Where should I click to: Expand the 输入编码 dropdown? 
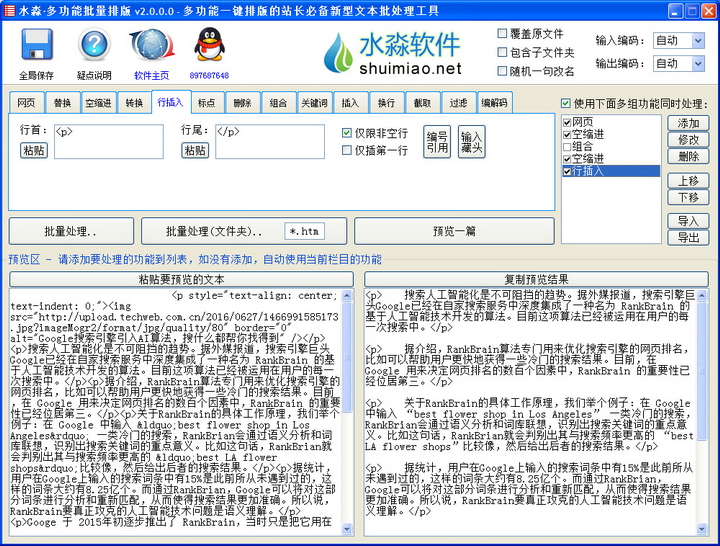tap(698, 40)
